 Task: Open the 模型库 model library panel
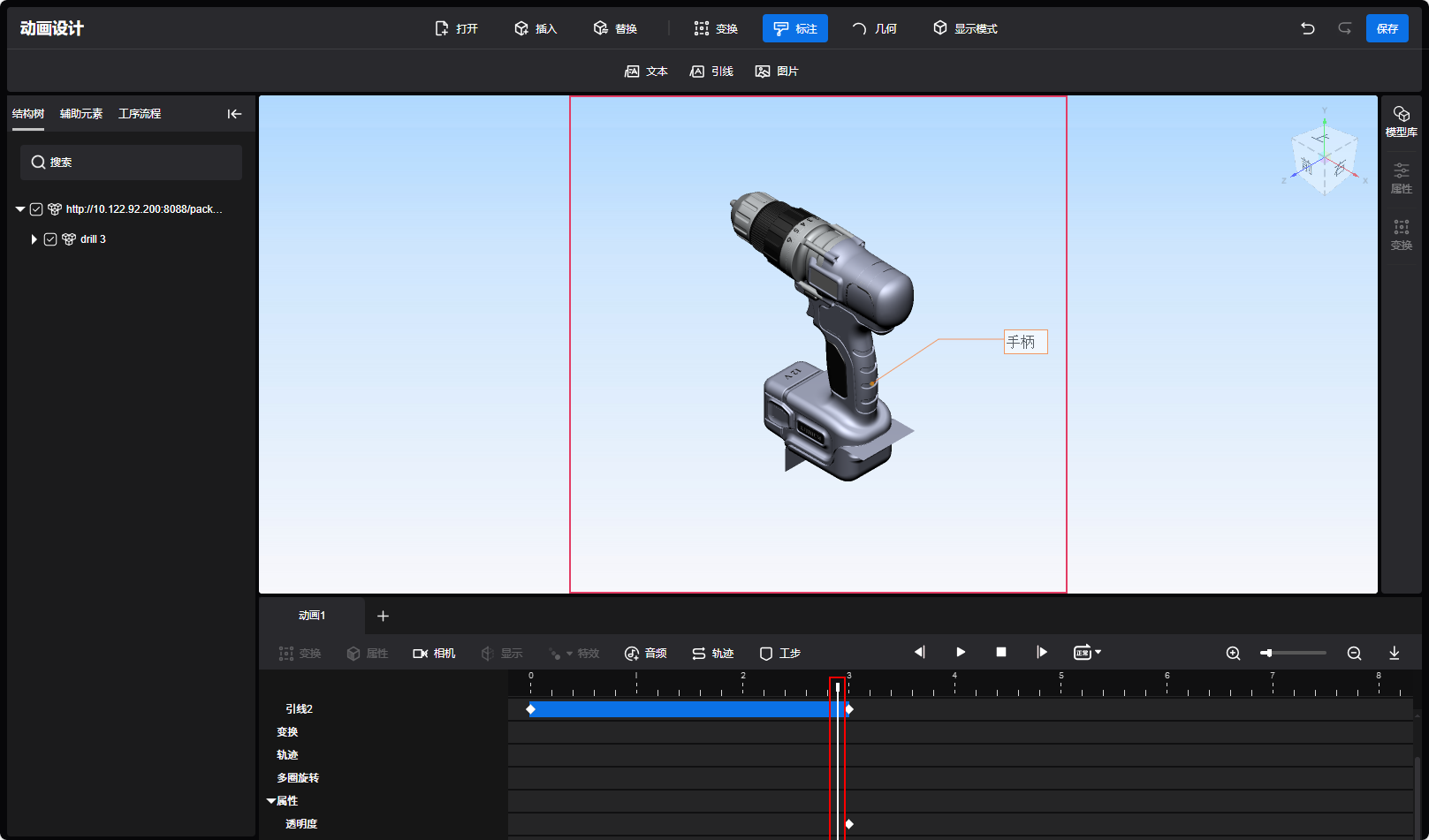click(x=1401, y=121)
